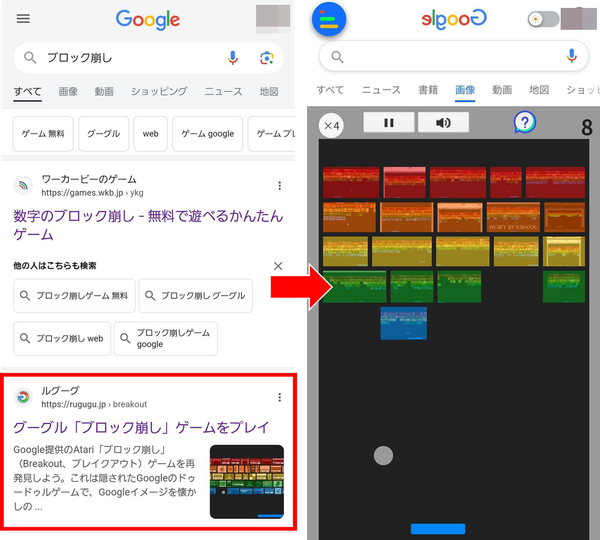Click the Google logo on left page
Viewport: 600px width, 540px height.
[148, 20]
